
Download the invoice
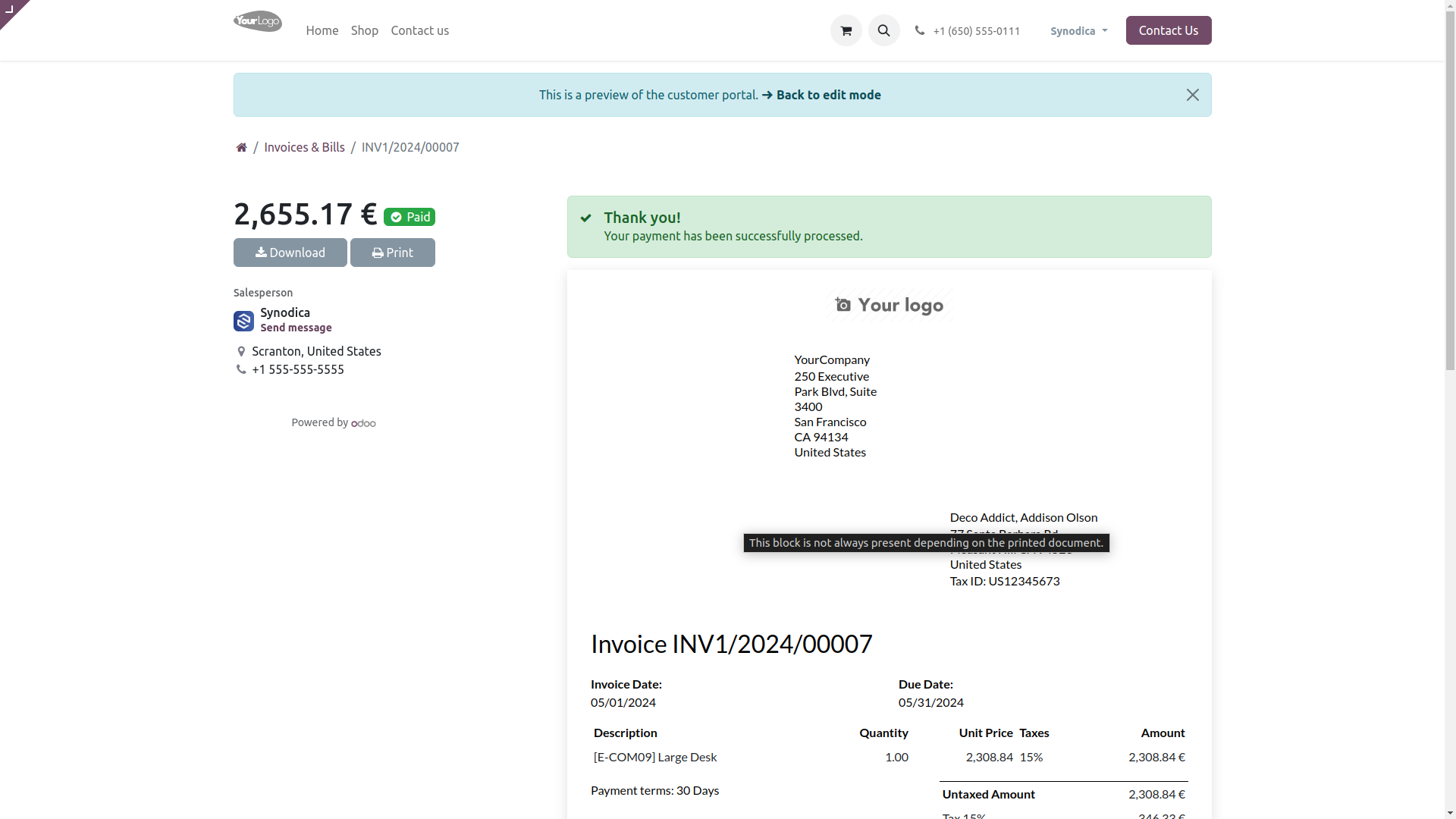[x=290, y=253]
